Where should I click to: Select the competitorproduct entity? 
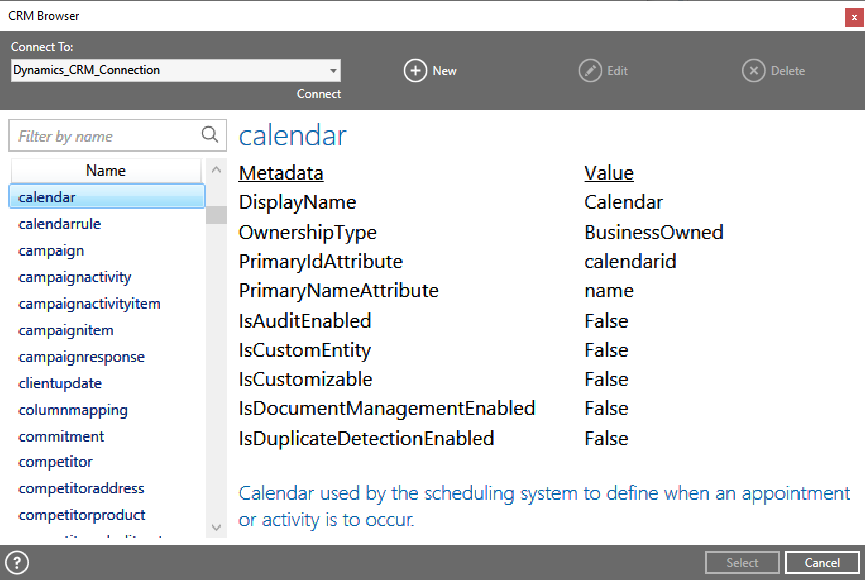click(81, 515)
